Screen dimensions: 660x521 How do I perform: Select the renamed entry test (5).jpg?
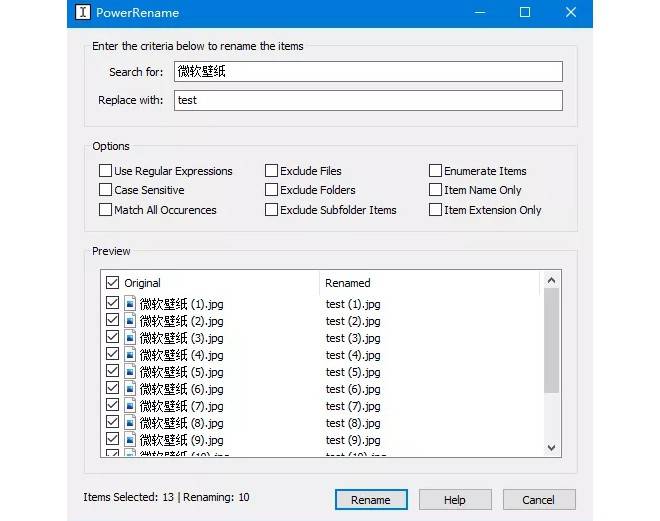click(353, 372)
